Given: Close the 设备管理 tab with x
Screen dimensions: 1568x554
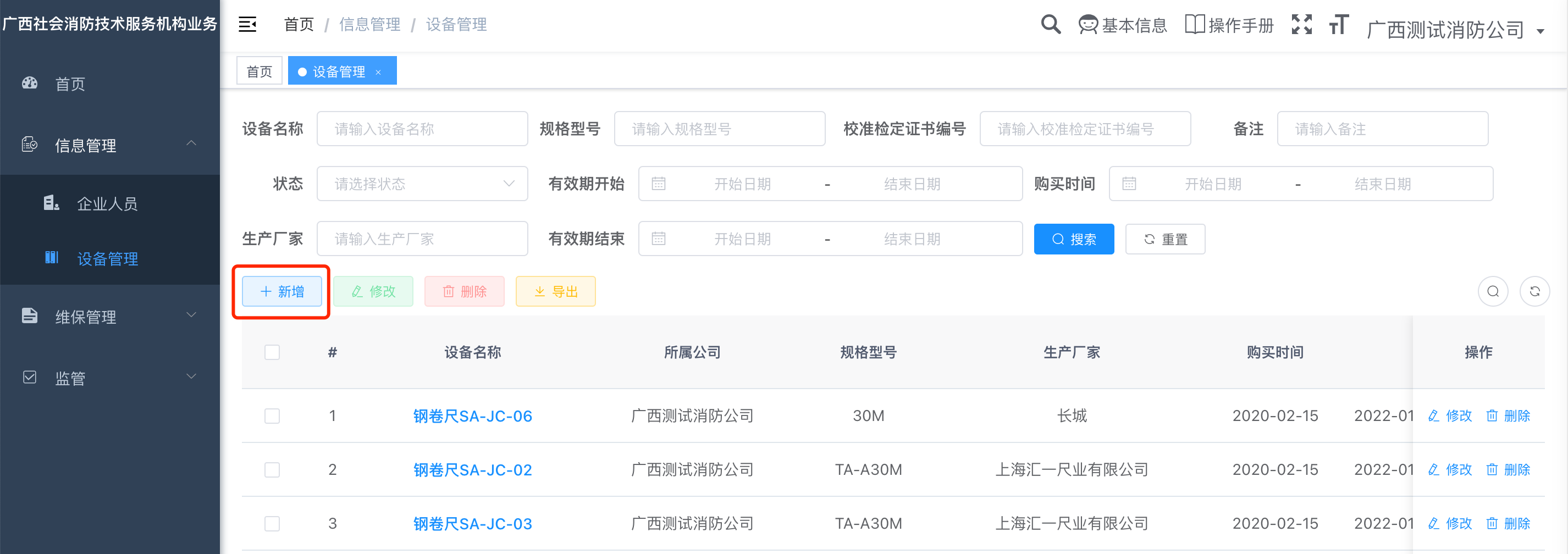Looking at the screenshot, I should point(378,72).
